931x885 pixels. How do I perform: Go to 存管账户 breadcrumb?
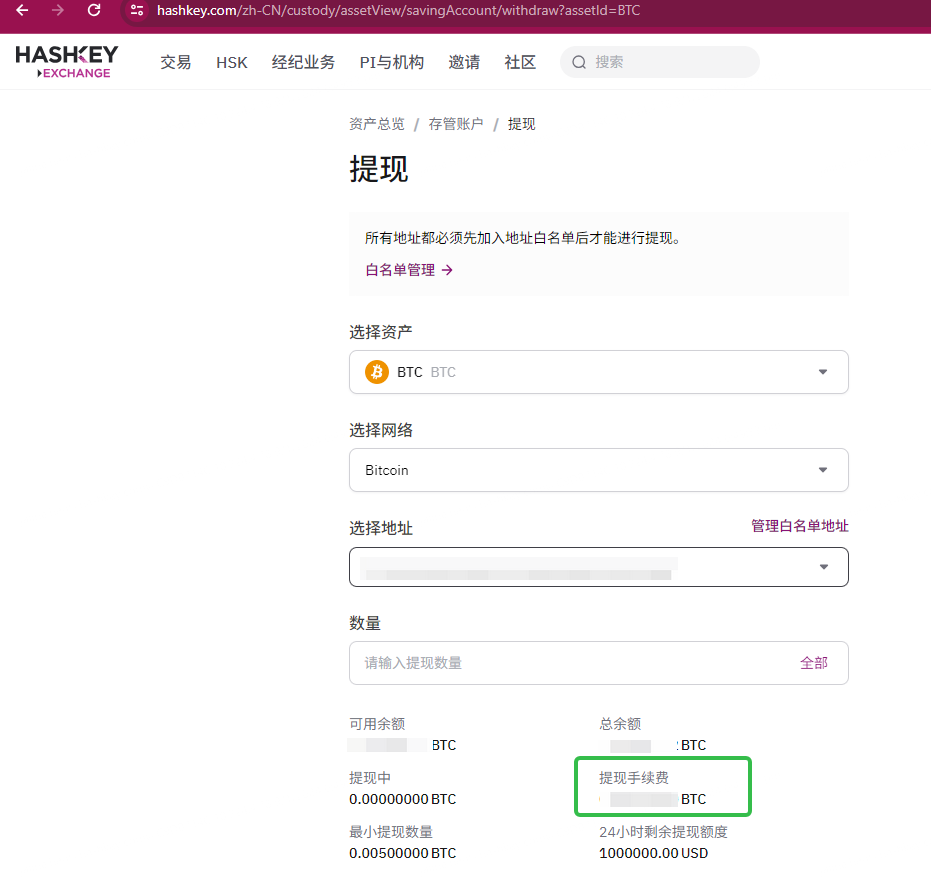tap(455, 124)
